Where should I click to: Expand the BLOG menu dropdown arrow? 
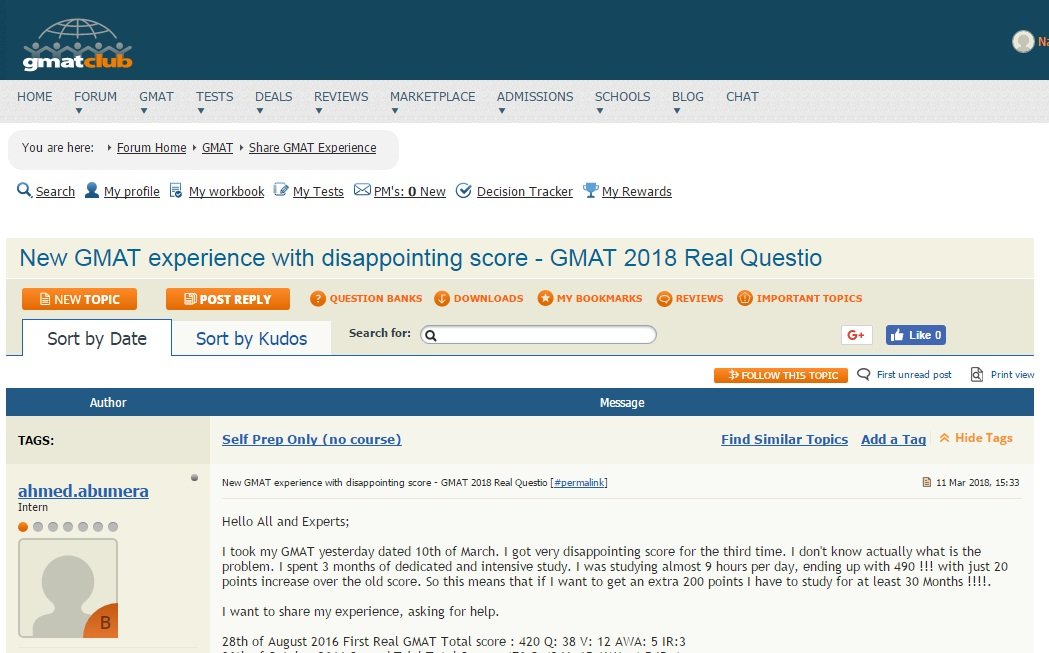(x=677, y=111)
